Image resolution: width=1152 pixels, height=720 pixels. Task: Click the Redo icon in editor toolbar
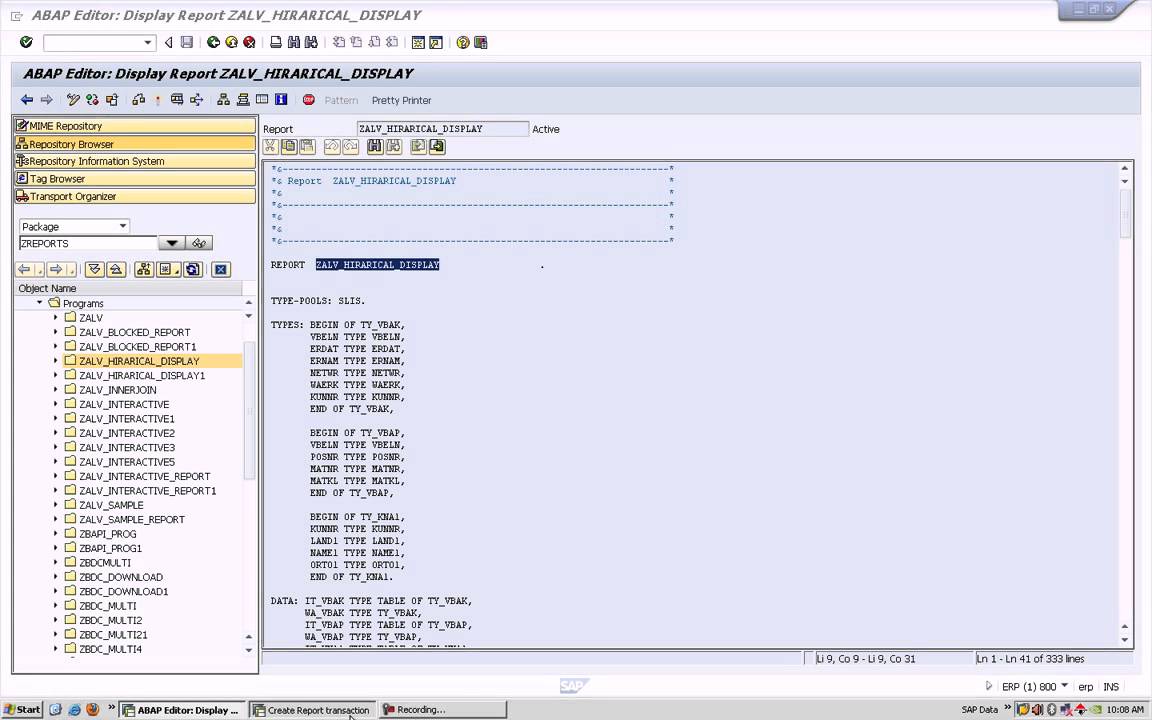pos(350,147)
